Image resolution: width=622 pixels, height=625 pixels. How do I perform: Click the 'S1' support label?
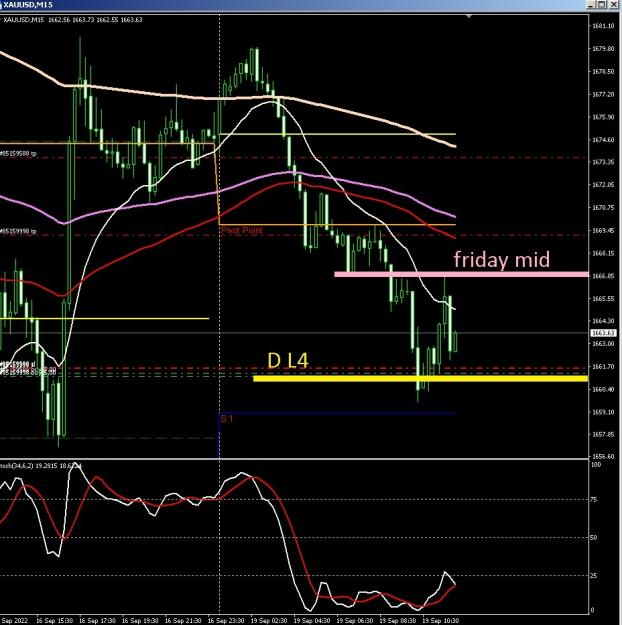[227, 419]
